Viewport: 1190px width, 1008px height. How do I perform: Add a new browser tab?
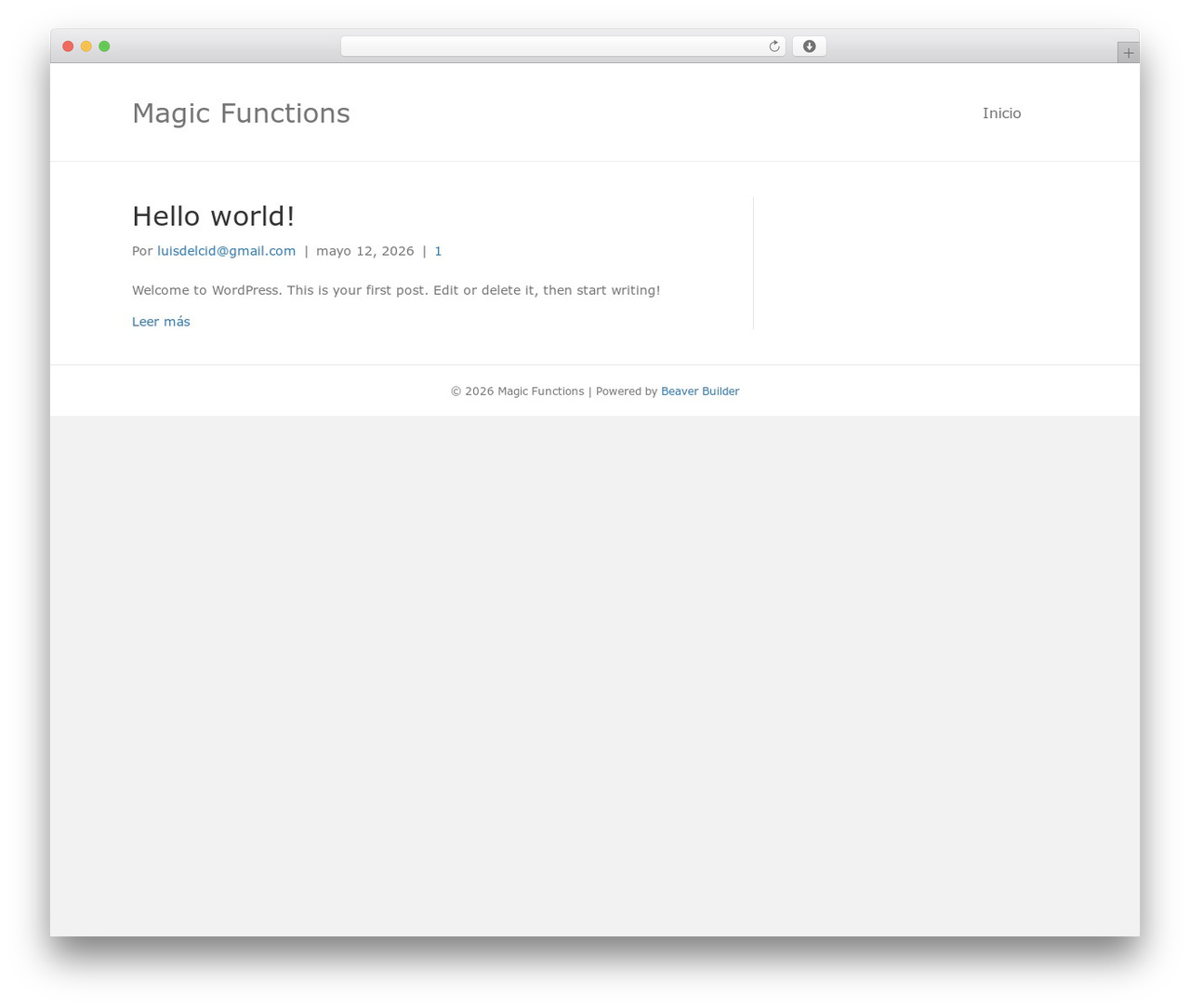1128,53
